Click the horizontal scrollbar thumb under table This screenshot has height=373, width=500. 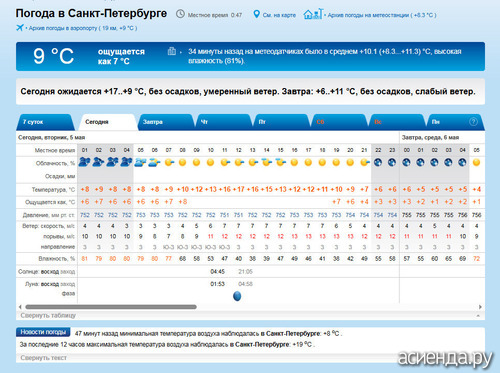pyautogui.click(x=111, y=307)
